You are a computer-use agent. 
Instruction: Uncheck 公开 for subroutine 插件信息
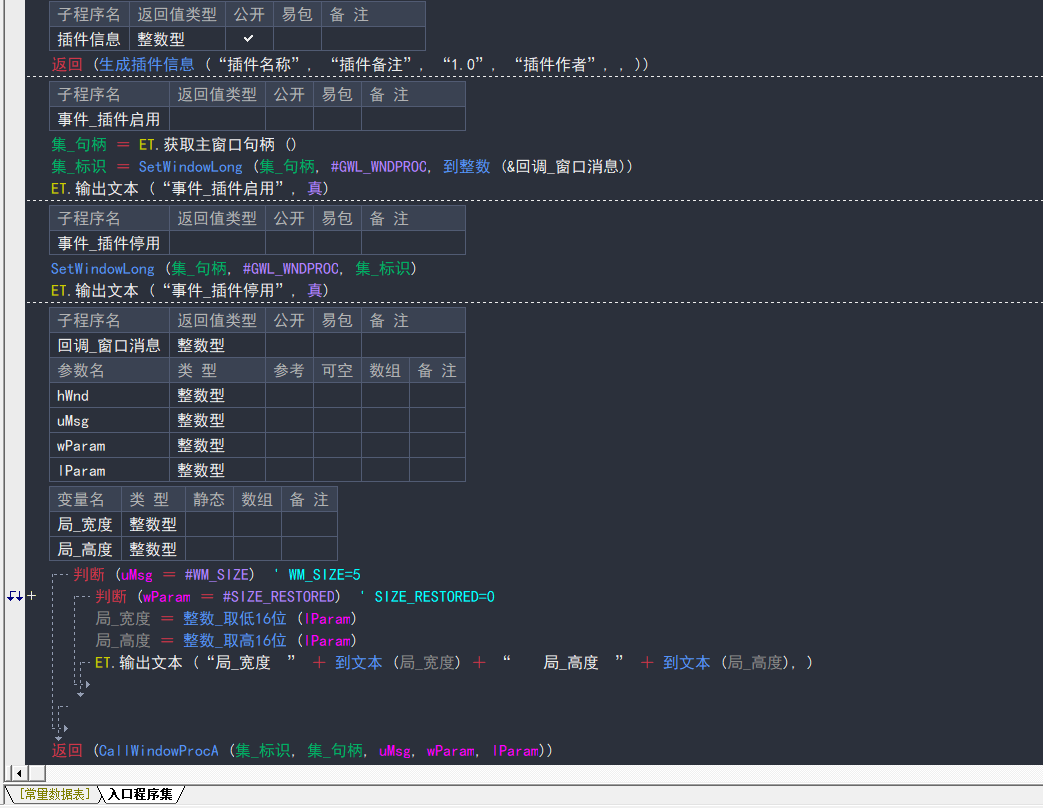(249, 39)
